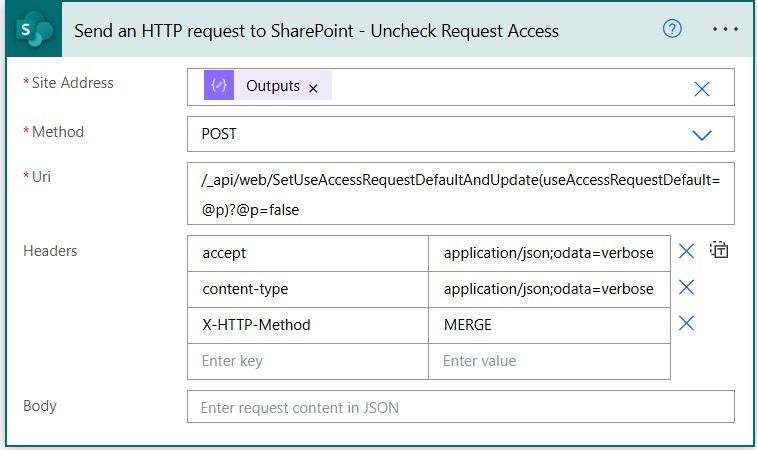
Task: Focus the empty Enter value header field
Action: coord(549,361)
